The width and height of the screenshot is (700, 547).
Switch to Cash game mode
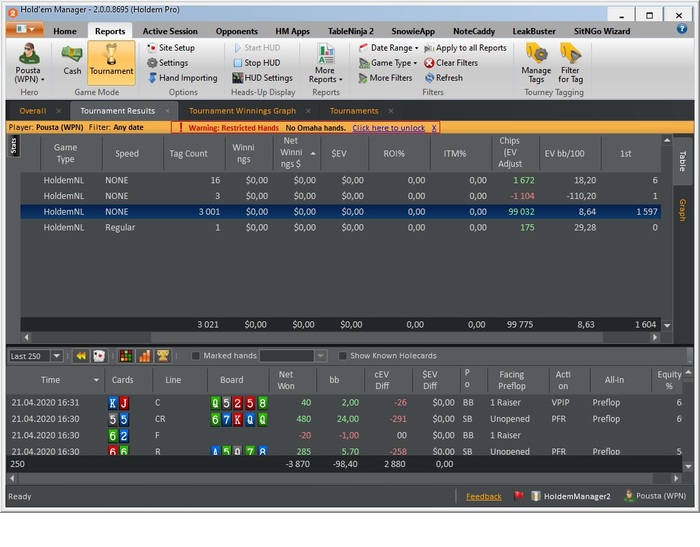pyautogui.click(x=72, y=59)
